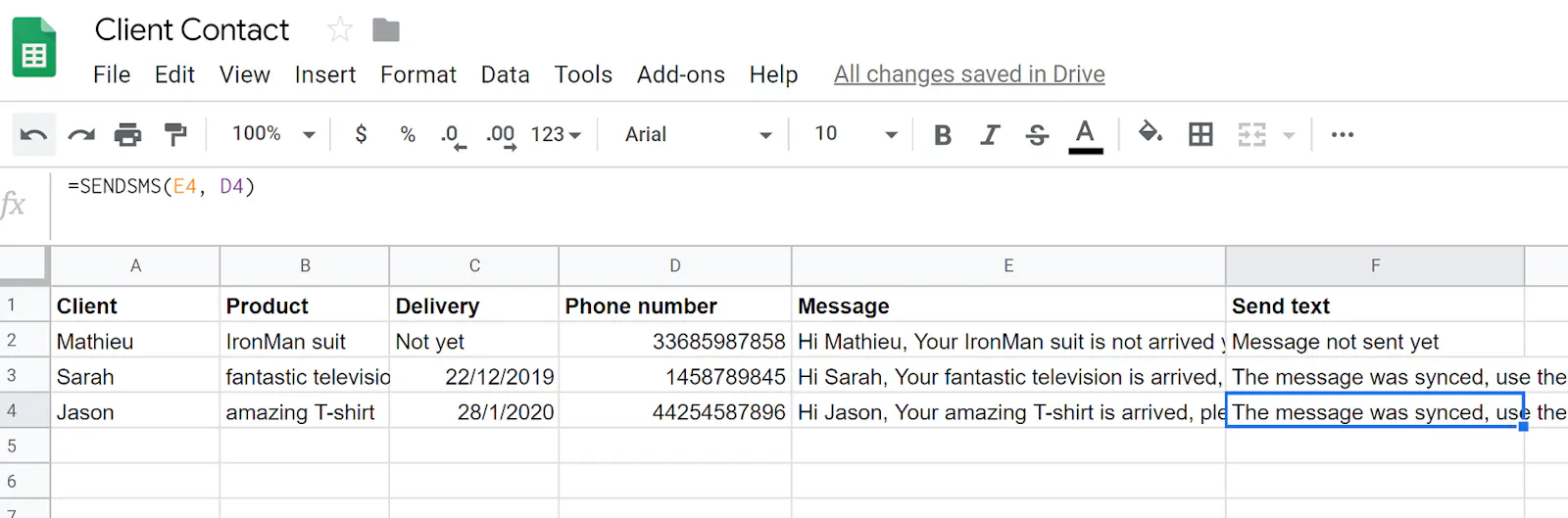Toggle strikethrough formatting
Viewport: 1568px width, 518px height.
tap(1037, 134)
